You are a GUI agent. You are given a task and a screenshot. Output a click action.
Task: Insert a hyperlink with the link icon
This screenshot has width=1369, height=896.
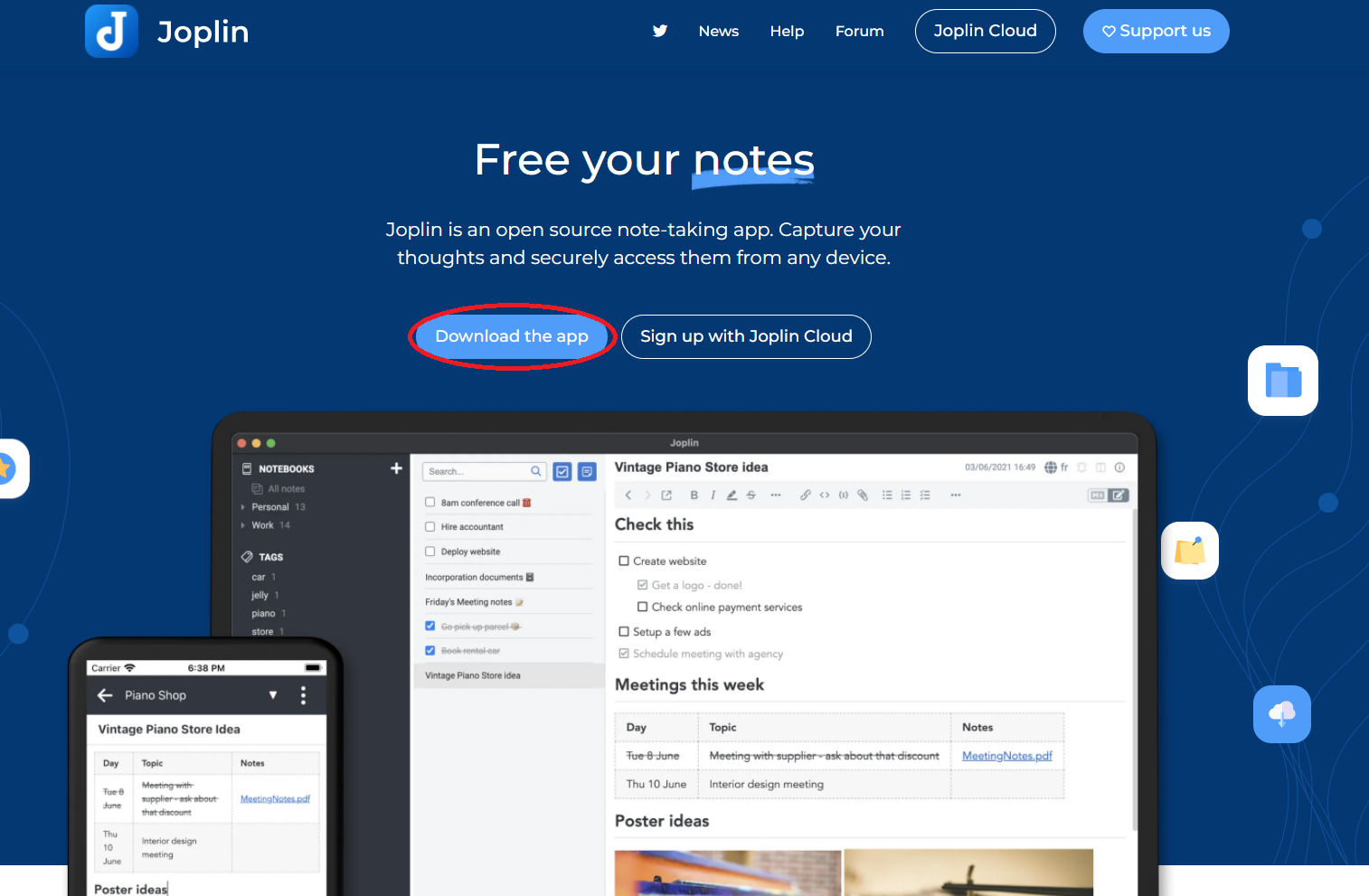tap(805, 495)
